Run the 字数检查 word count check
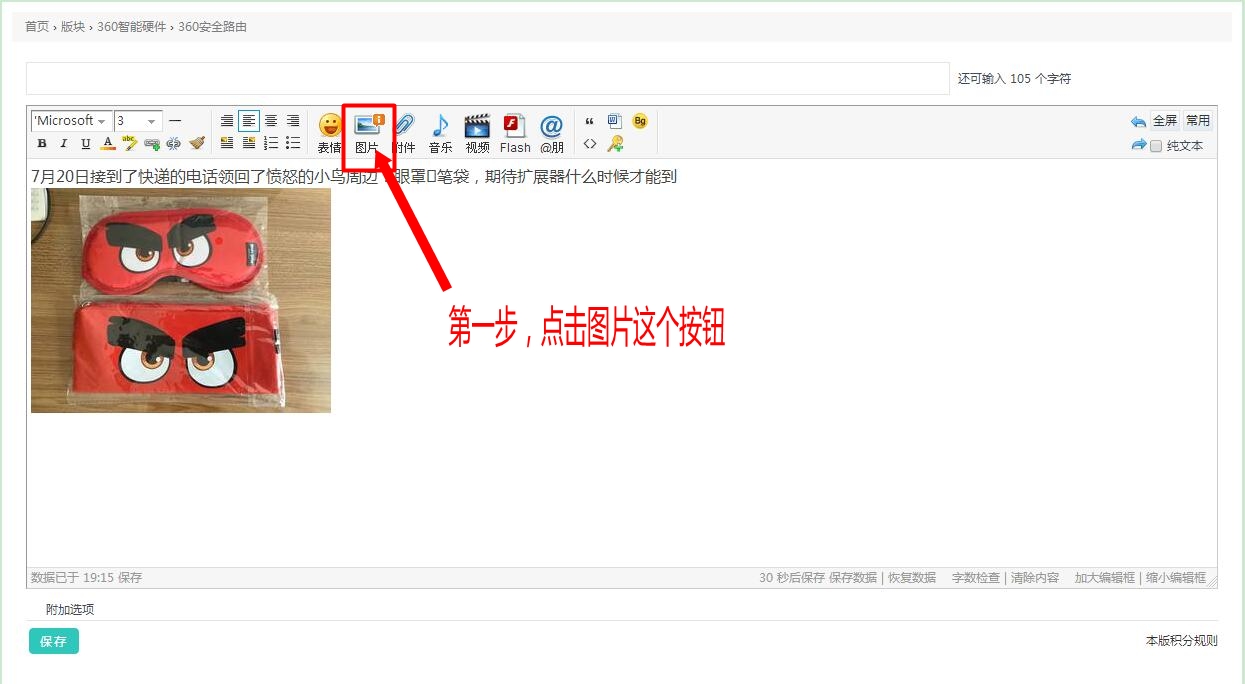 pyautogui.click(x=976, y=578)
